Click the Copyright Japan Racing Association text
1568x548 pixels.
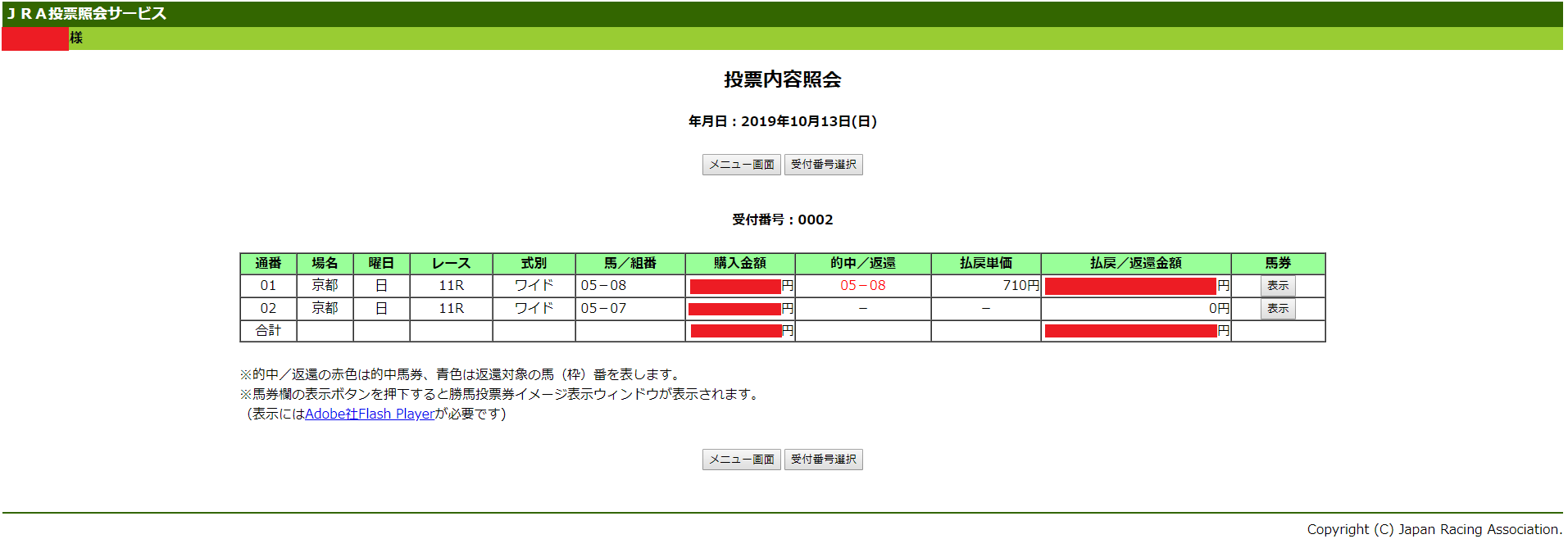click(1434, 529)
